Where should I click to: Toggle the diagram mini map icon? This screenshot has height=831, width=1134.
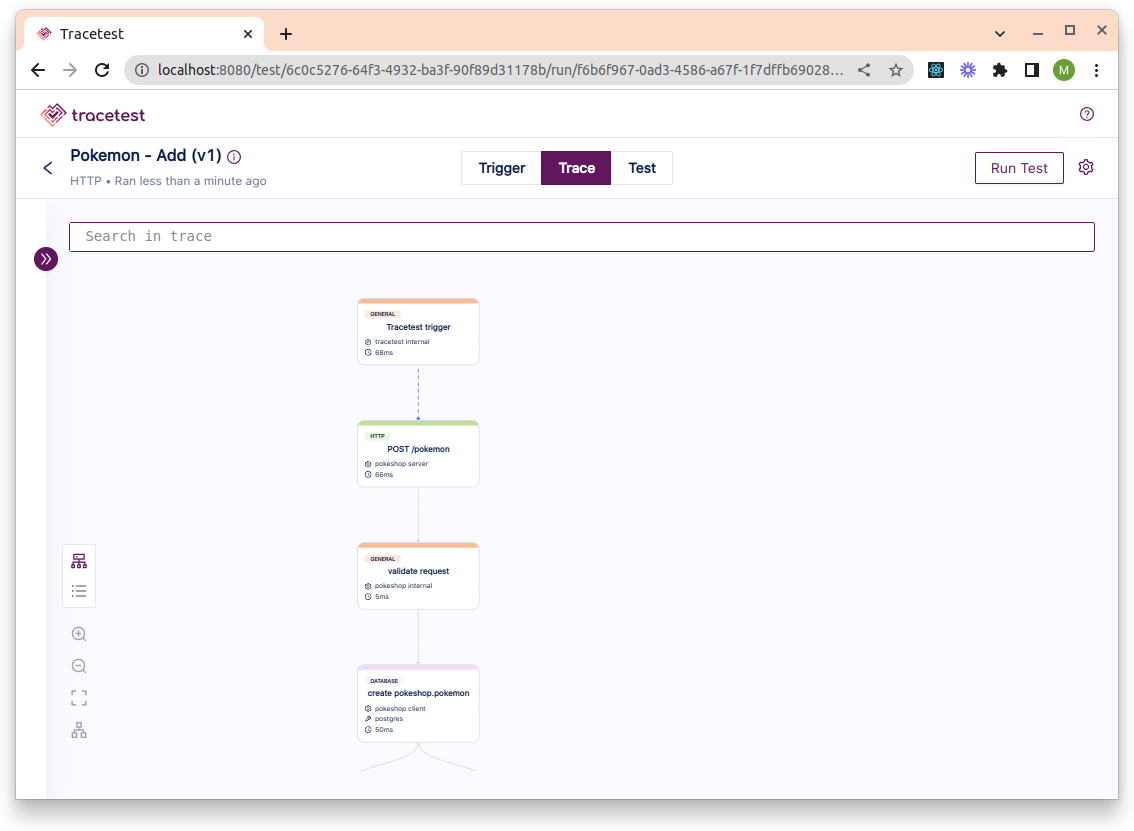point(79,730)
